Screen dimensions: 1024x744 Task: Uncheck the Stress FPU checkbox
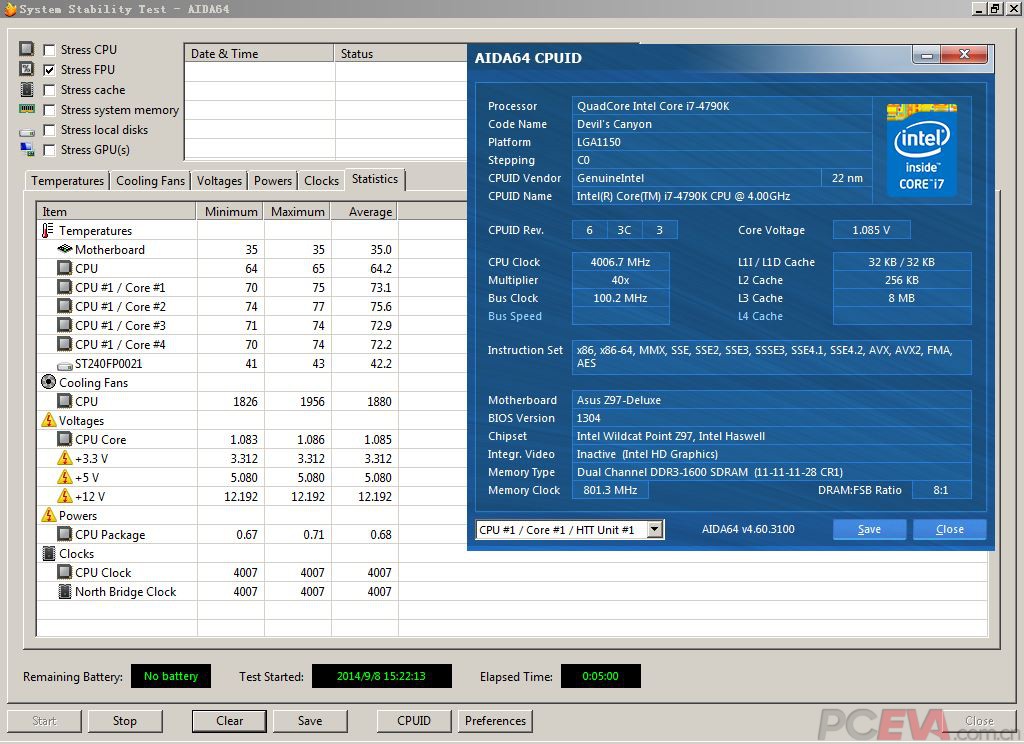(49, 70)
